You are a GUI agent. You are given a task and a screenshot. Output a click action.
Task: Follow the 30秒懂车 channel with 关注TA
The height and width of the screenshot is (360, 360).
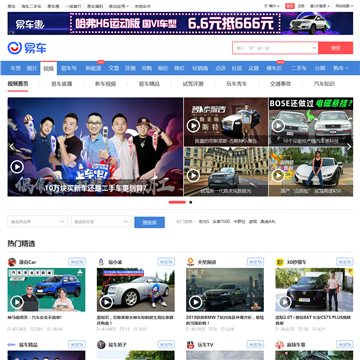tap(345, 262)
